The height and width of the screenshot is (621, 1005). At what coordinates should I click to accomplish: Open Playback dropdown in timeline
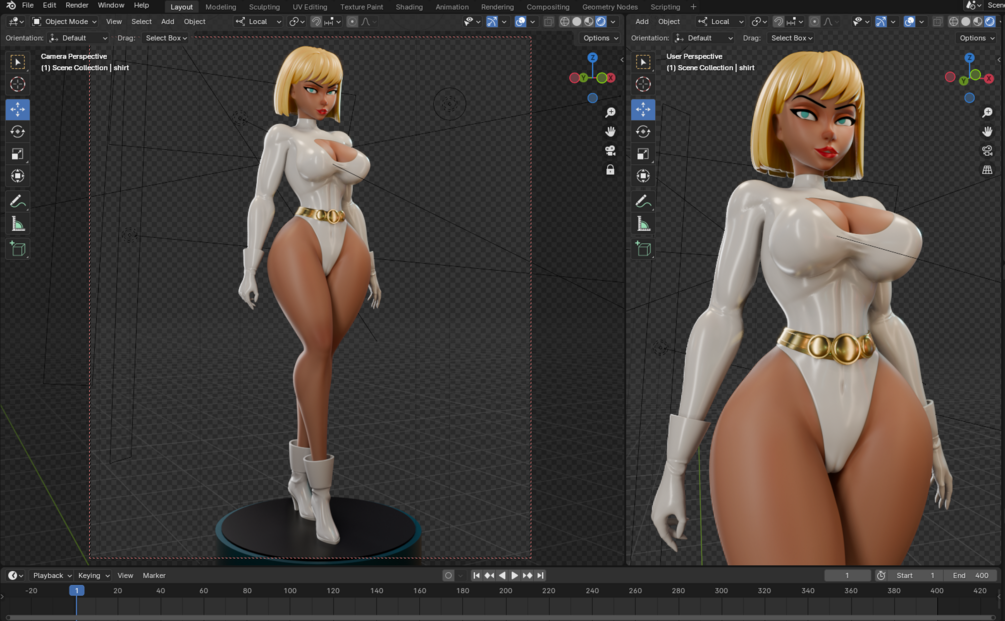tap(52, 575)
